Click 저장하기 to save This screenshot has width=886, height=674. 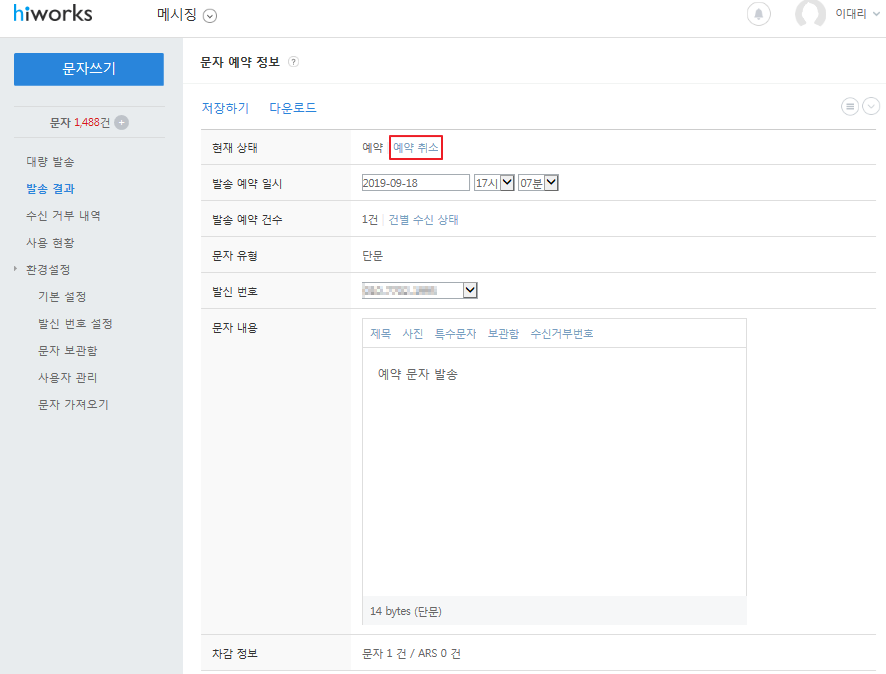(225, 108)
